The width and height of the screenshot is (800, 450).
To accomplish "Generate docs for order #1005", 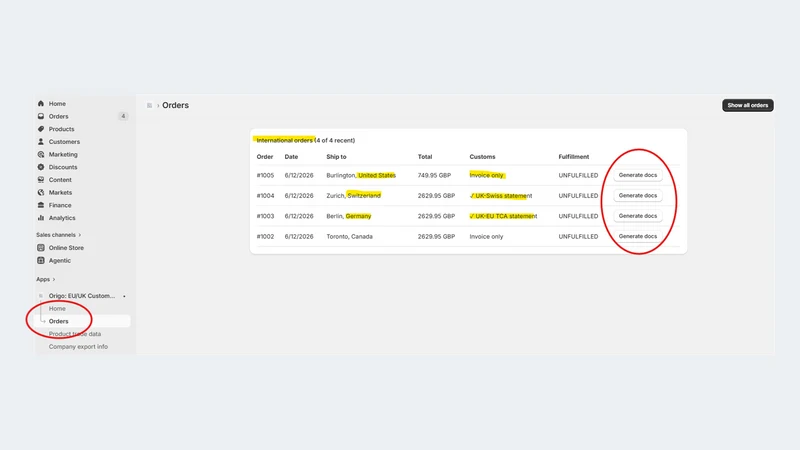I will (x=638, y=175).
